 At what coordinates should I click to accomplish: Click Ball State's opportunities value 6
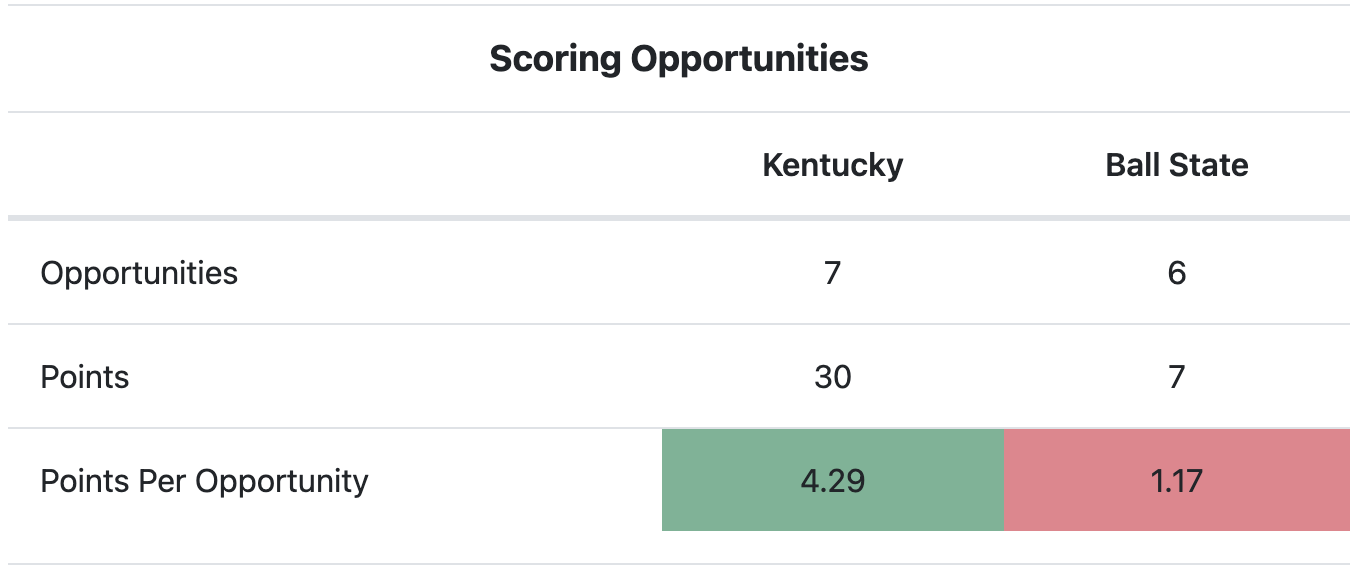tap(1177, 273)
